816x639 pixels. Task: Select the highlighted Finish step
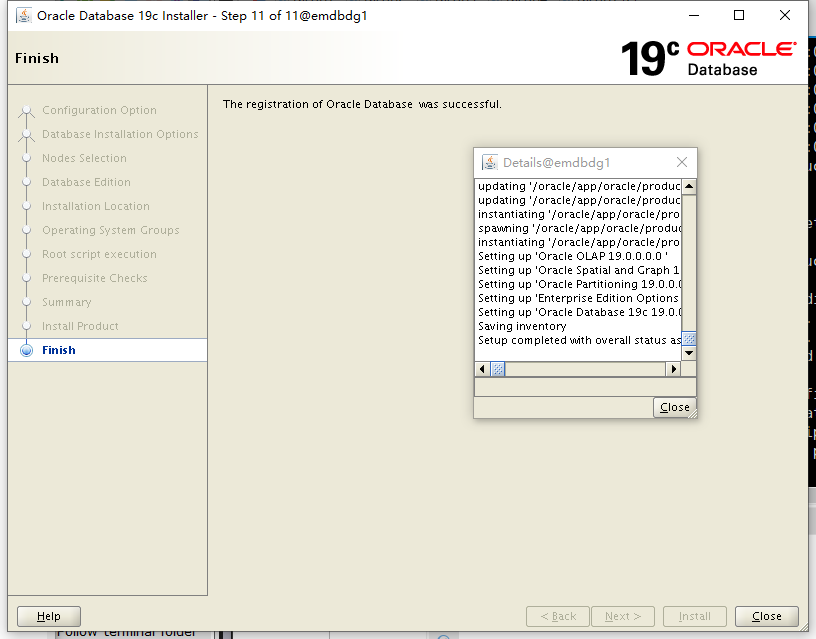(x=108, y=350)
